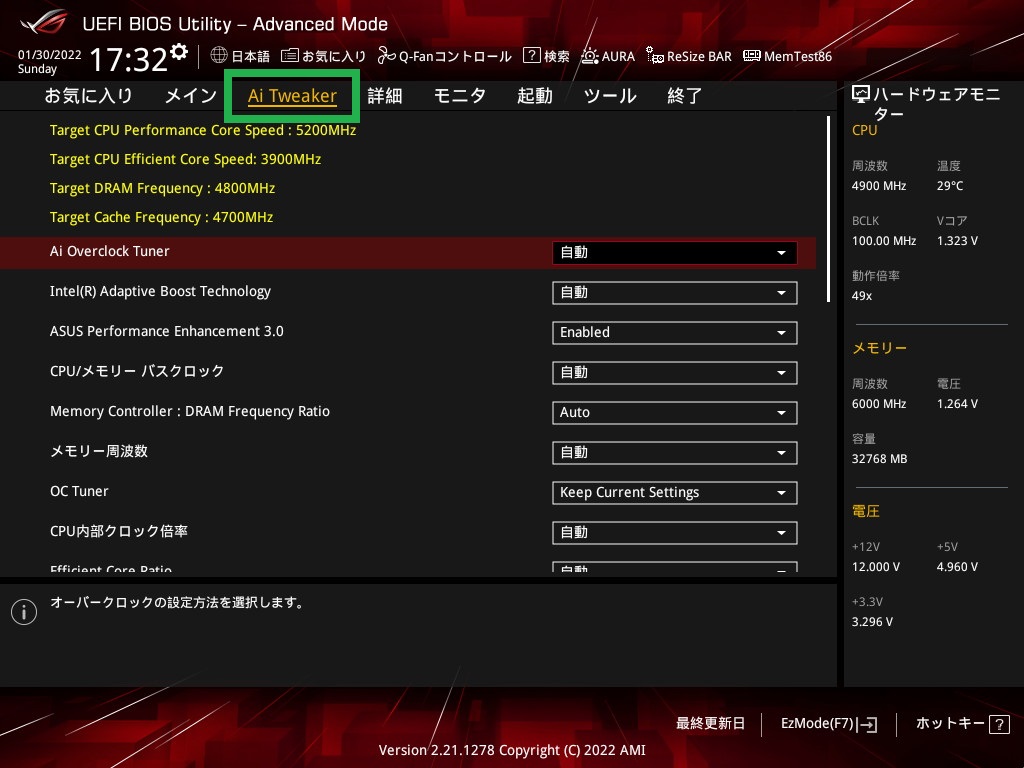1024x768 pixels.
Task: Click Target Cache Frequency 4700MHz text
Action: tap(161, 217)
